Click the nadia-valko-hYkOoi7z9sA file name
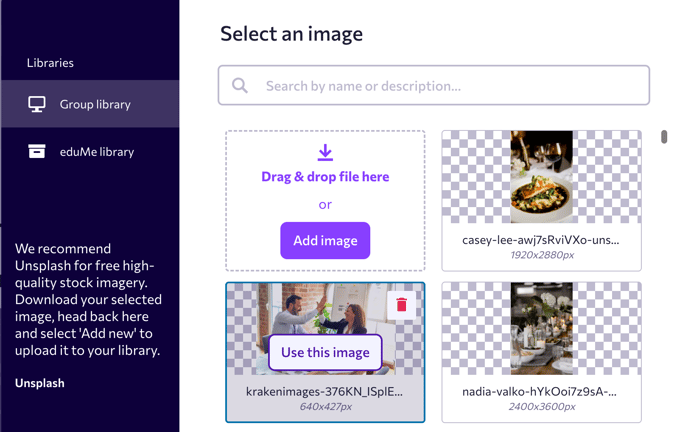Viewport: 688px width, 432px height. click(541, 392)
